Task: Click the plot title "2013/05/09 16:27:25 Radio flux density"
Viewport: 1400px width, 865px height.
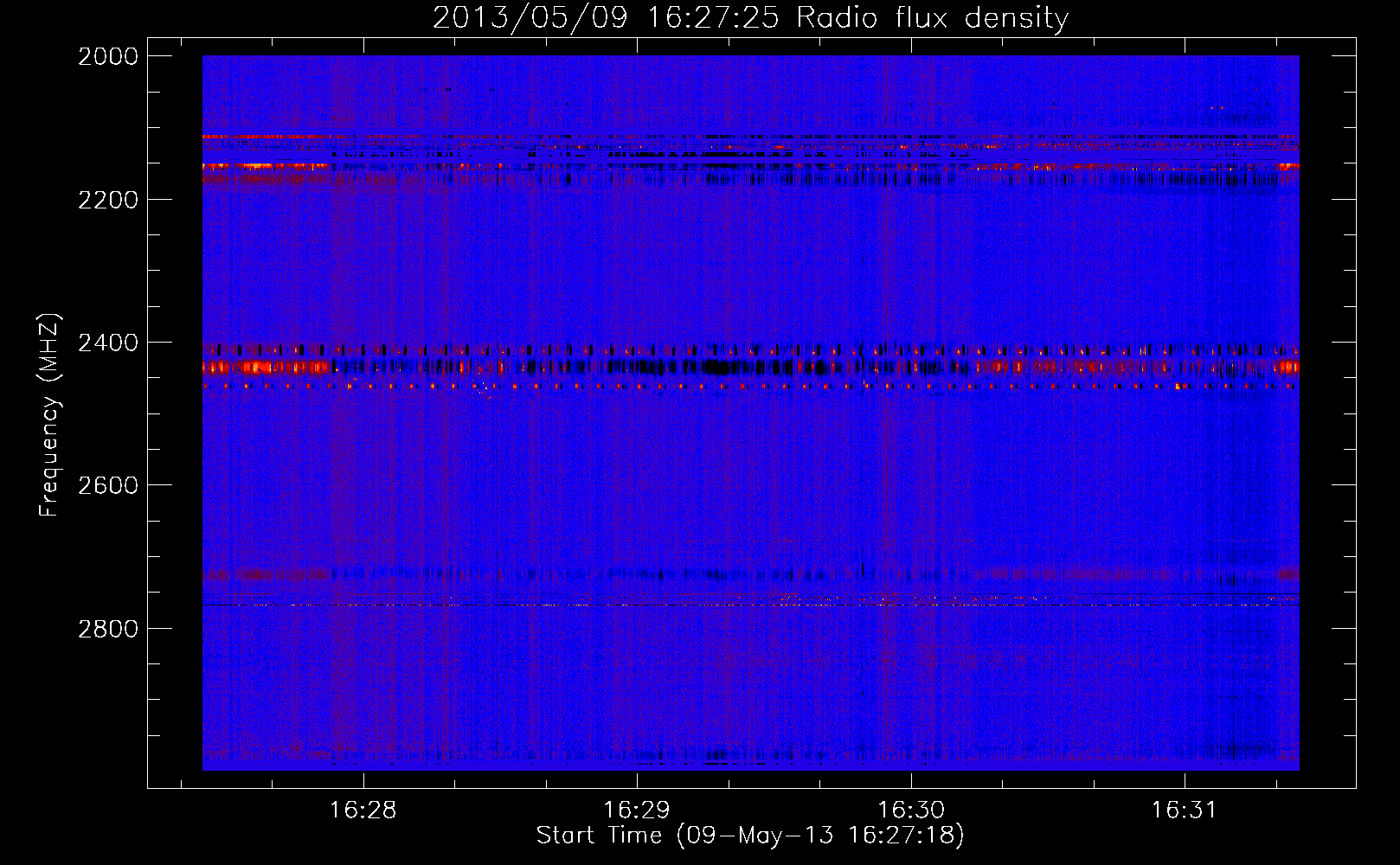Action: pos(750,18)
